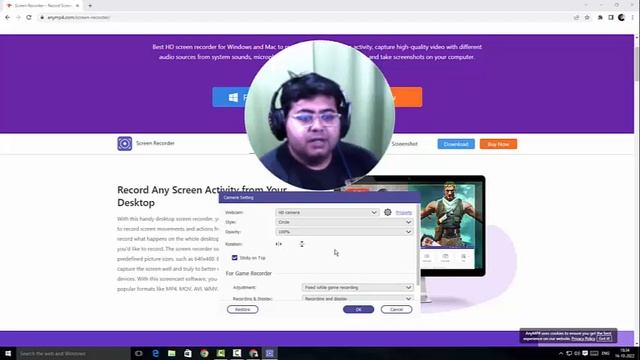Open a new browser tab
640x360 pixels.
pos(90,6)
